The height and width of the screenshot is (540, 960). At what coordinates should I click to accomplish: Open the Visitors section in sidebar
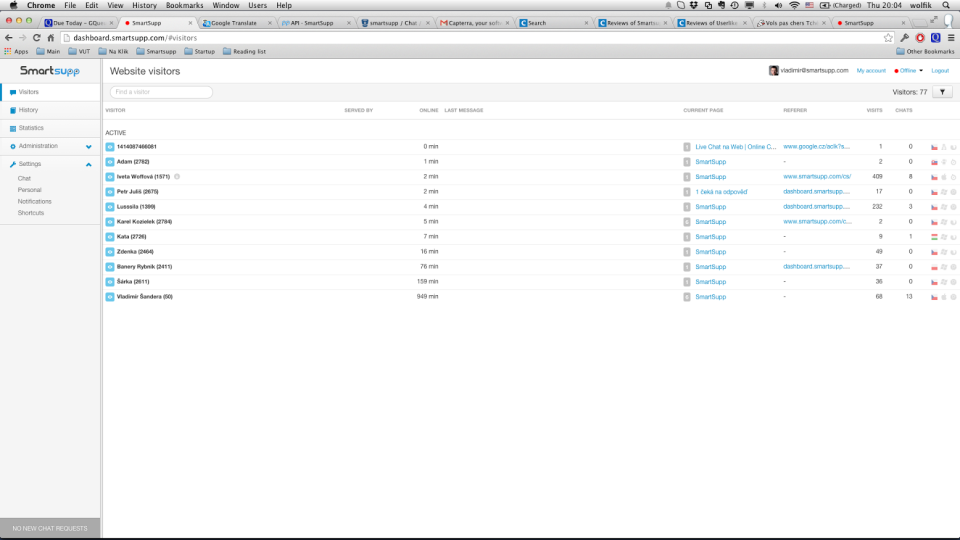pyautogui.click(x=50, y=92)
